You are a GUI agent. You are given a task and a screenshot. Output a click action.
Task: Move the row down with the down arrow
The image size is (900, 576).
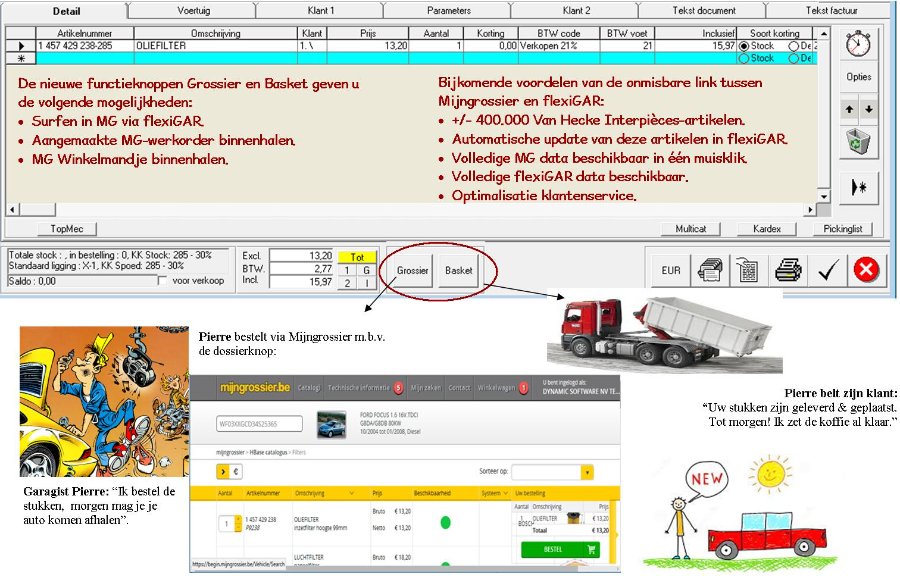(869, 109)
